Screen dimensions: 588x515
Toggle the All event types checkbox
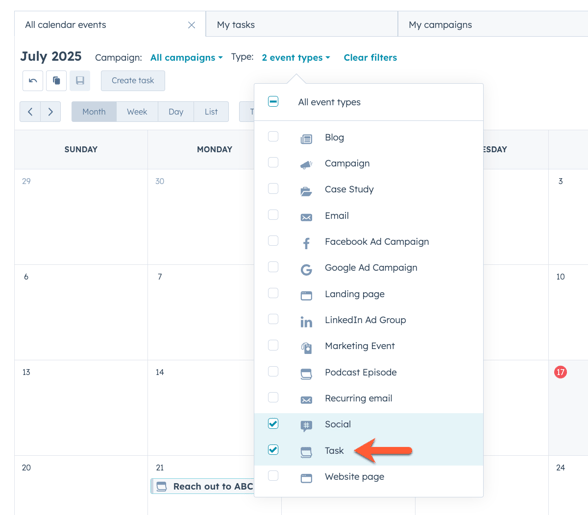(273, 101)
